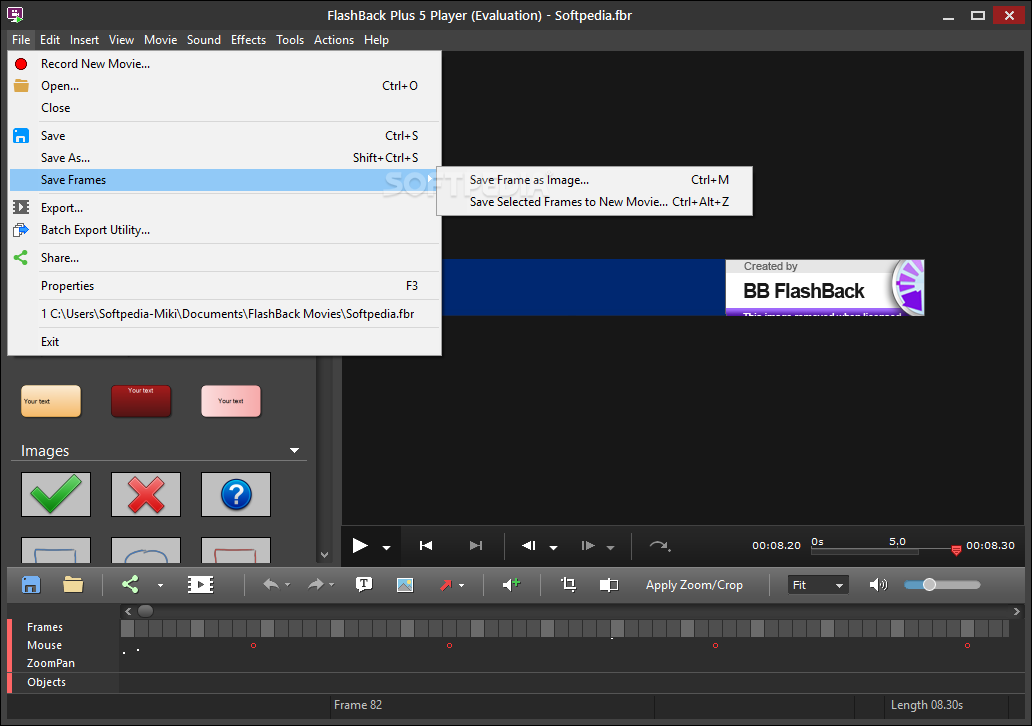Viewport: 1032px width, 726px height.
Task: Click Save Frame as Image... submenu item
Action: pos(594,180)
